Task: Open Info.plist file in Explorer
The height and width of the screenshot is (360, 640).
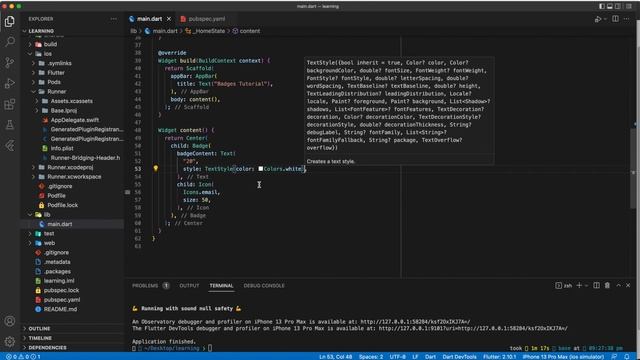Action: click(62, 148)
